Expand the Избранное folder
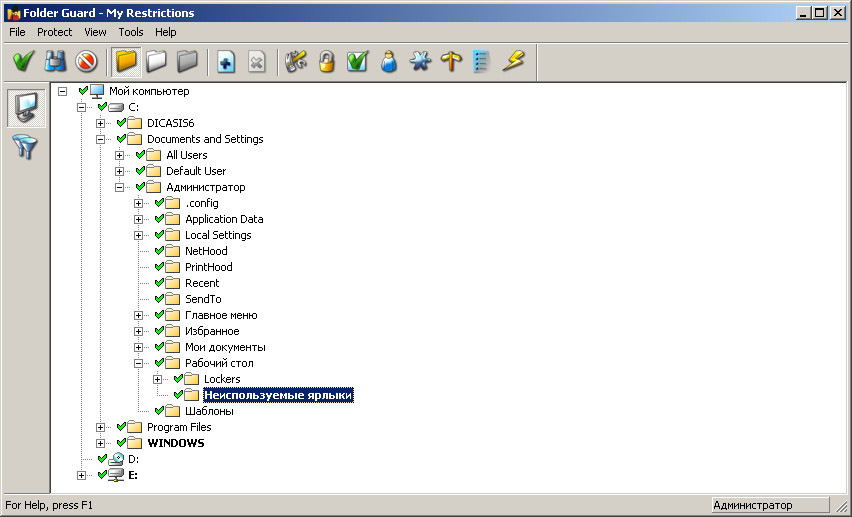852x517 pixels. coord(139,331)
